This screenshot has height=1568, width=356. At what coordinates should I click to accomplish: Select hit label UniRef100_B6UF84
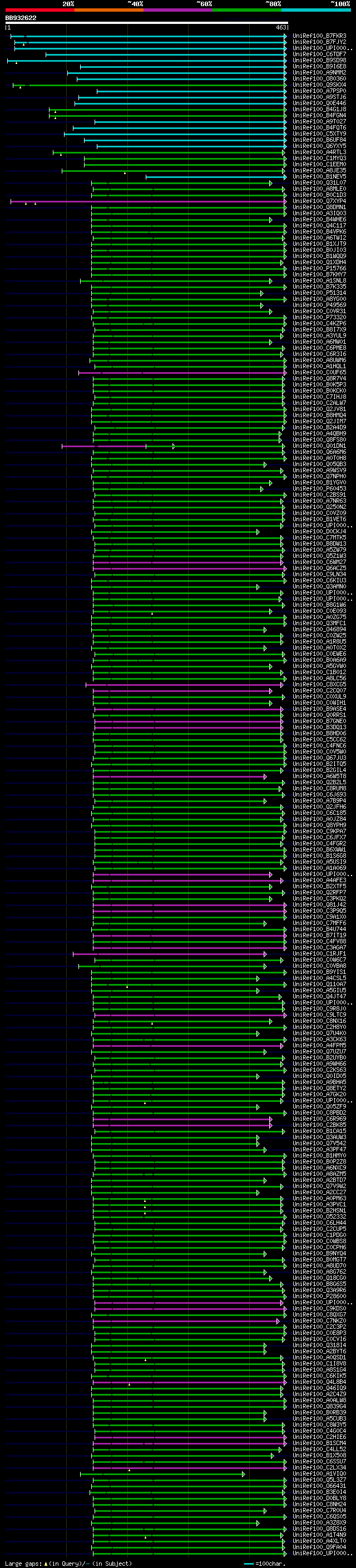coord(319,140)
